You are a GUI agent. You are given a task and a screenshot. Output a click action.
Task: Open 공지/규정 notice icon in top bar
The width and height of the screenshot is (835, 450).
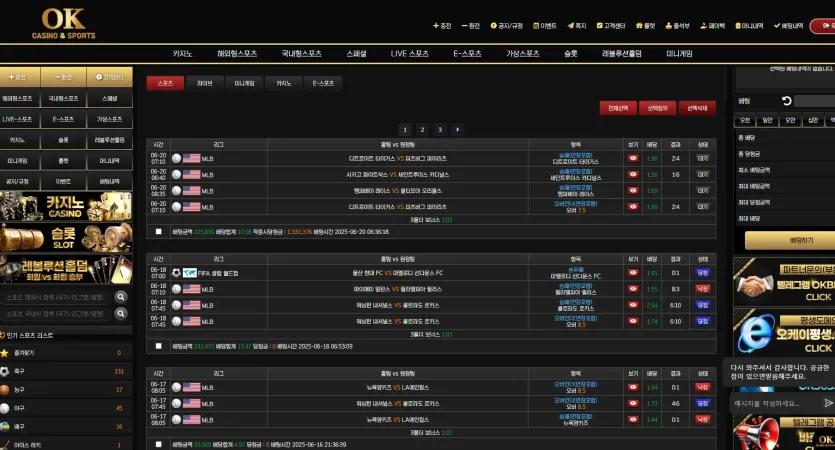[493, 26]
